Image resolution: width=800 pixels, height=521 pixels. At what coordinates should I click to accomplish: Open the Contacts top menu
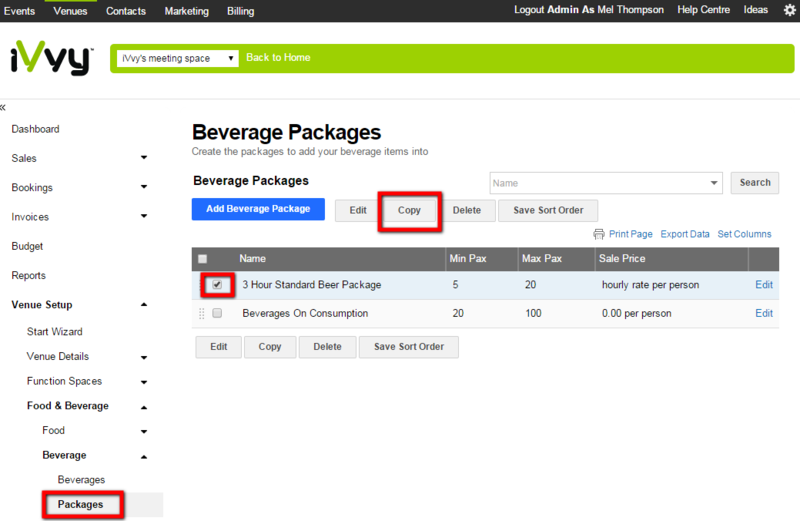click(x=126, y=11)
